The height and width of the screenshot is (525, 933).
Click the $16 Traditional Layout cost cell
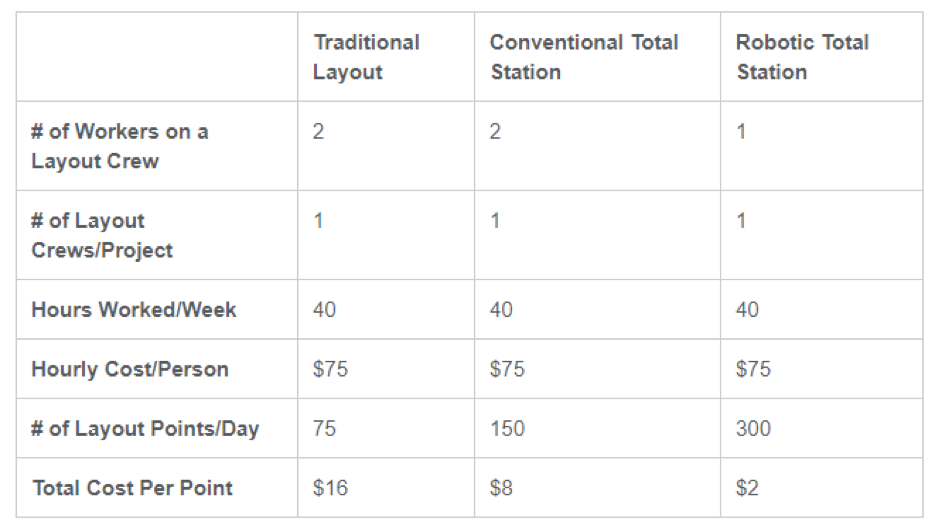click(330, 488)
